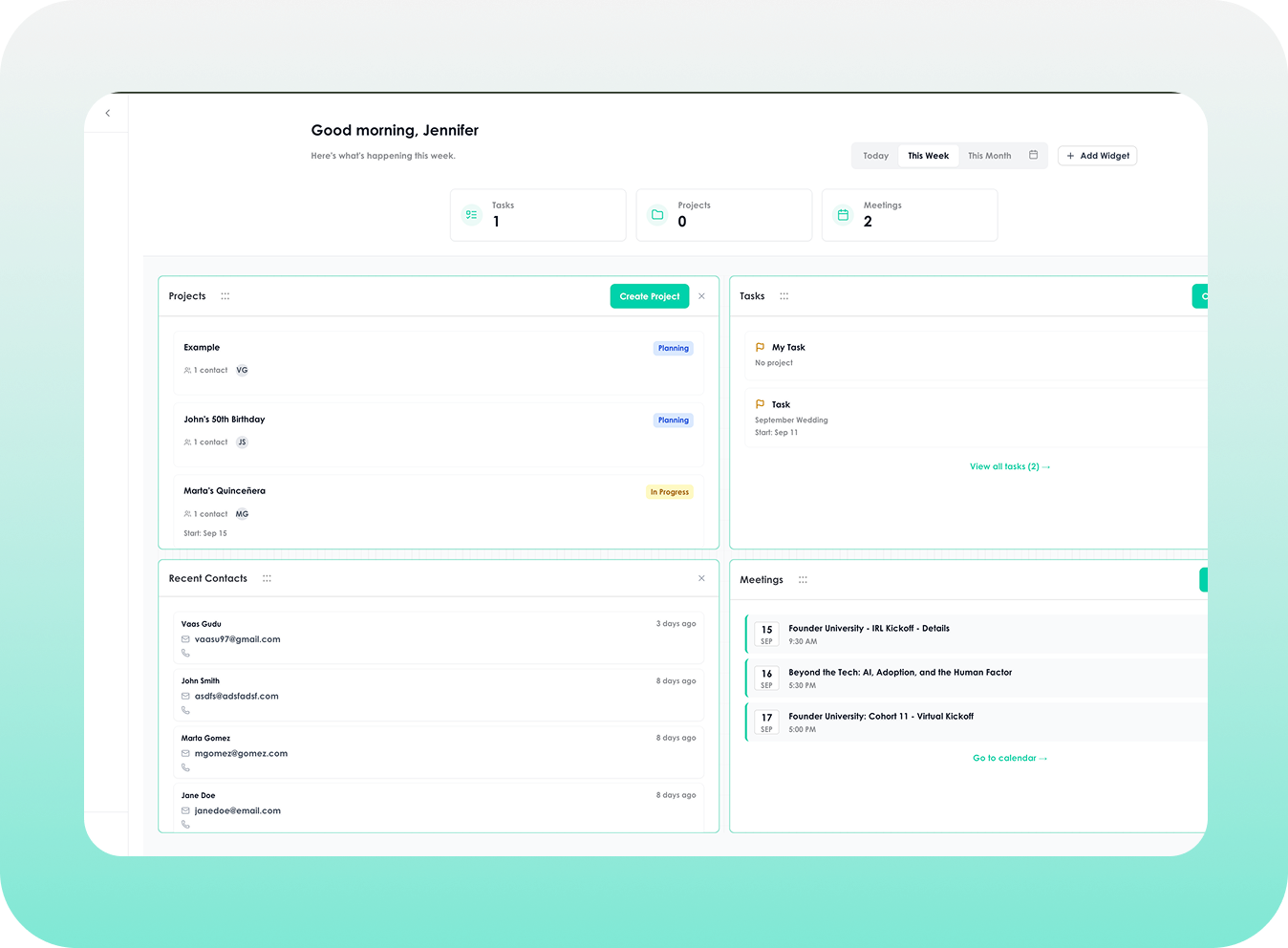This screenshot has height=948, width=1288.
Task: Switch to the This Month tab
Action: [989, 156]
